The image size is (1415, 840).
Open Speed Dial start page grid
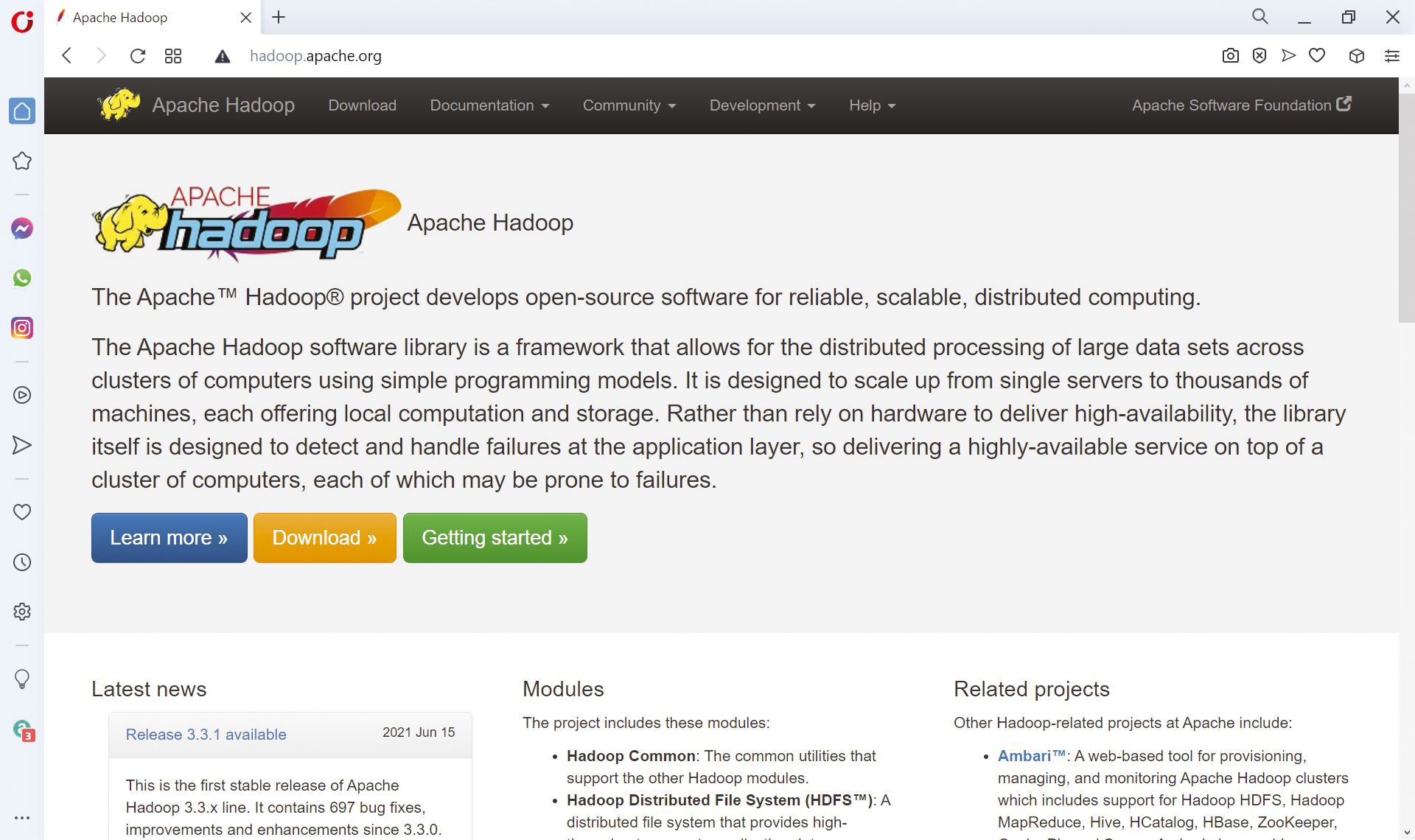[173, 56]
